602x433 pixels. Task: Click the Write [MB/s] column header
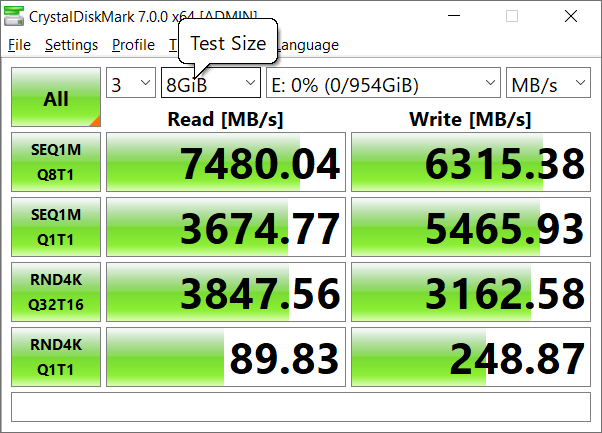click(470, 119)
